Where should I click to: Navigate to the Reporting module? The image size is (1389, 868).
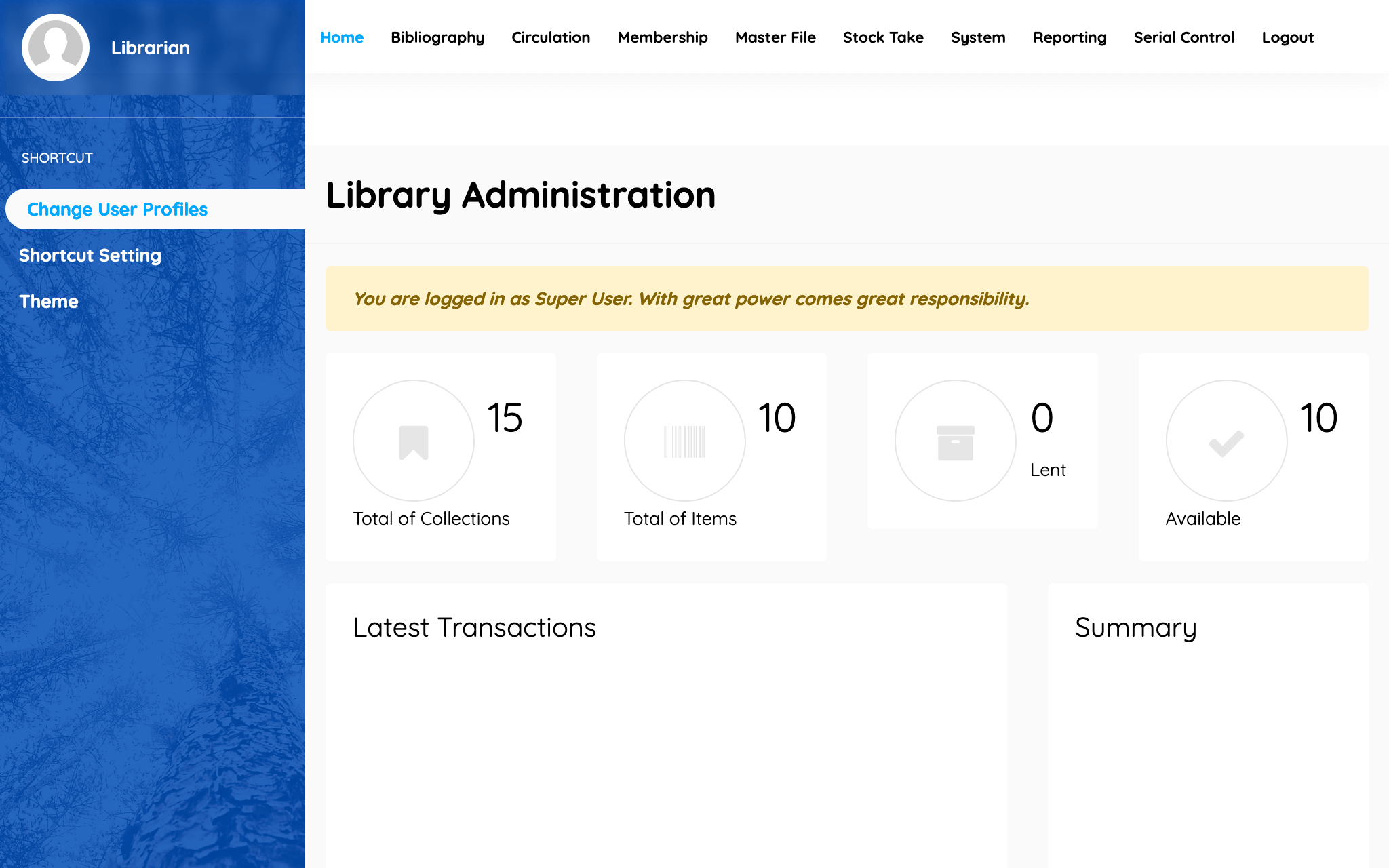pos(1070,37)
